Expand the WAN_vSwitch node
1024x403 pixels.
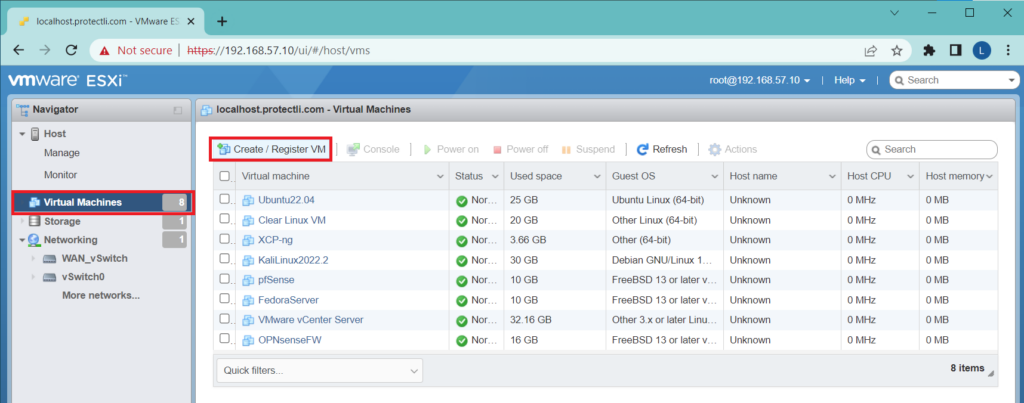pyautogui.click(x=33, y=259)
